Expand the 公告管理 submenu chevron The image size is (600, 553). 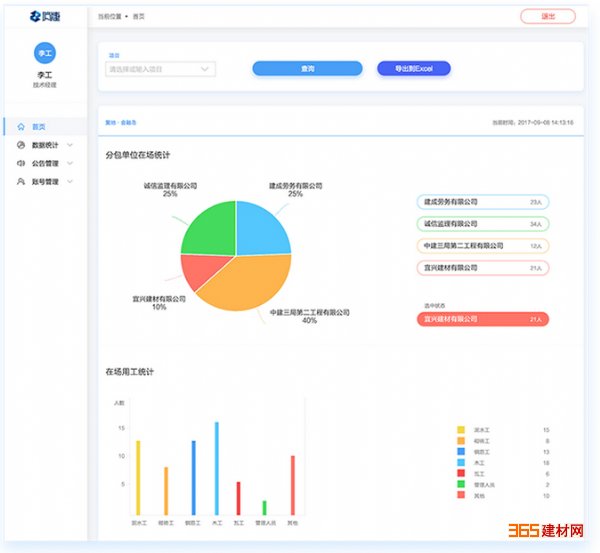70,164
